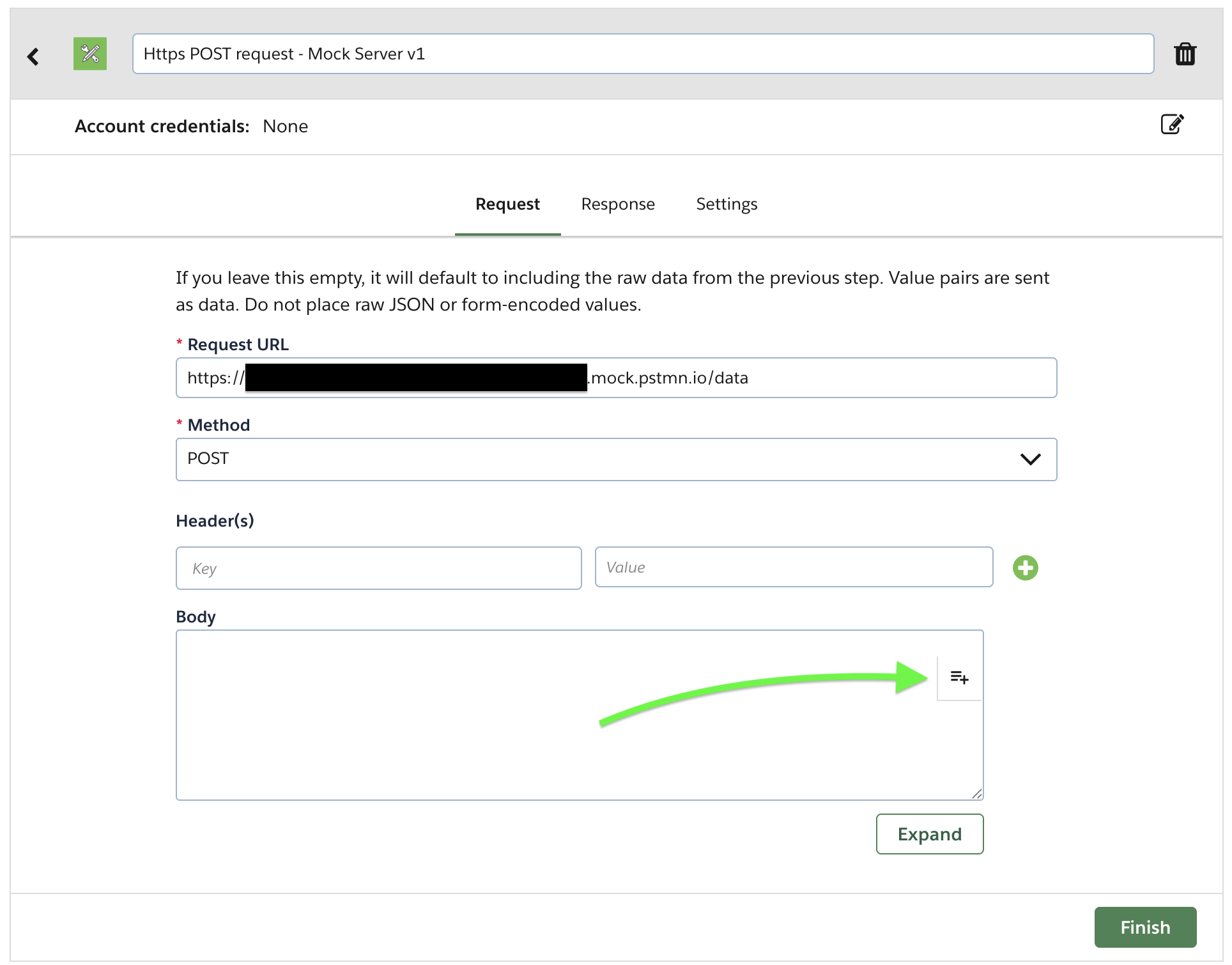This screenshot has height=965, width=1232.
Task: Add header with green plus icon
Action: pos(1025,567)
